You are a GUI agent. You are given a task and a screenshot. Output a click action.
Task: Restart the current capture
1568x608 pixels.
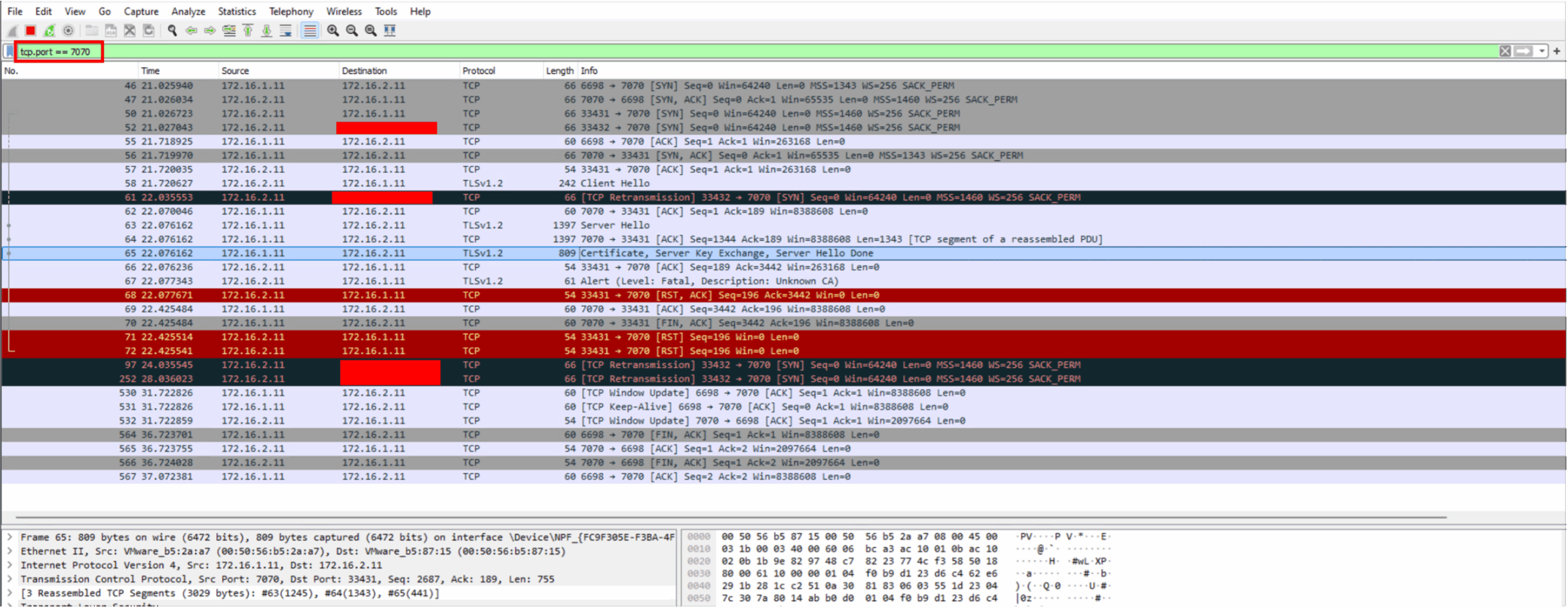point(49,30)
